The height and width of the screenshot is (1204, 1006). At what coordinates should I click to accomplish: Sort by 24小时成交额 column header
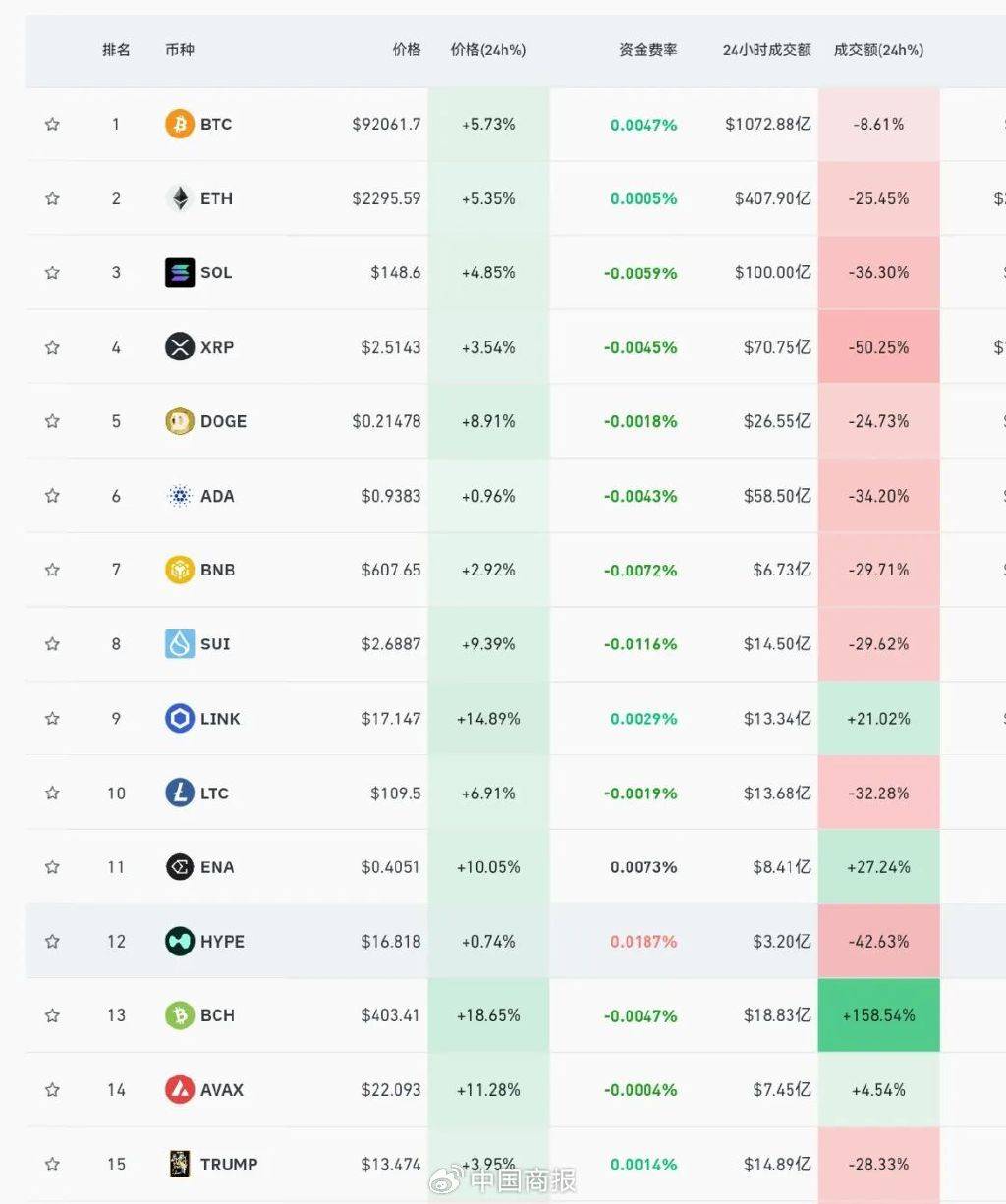coord(766,50)
